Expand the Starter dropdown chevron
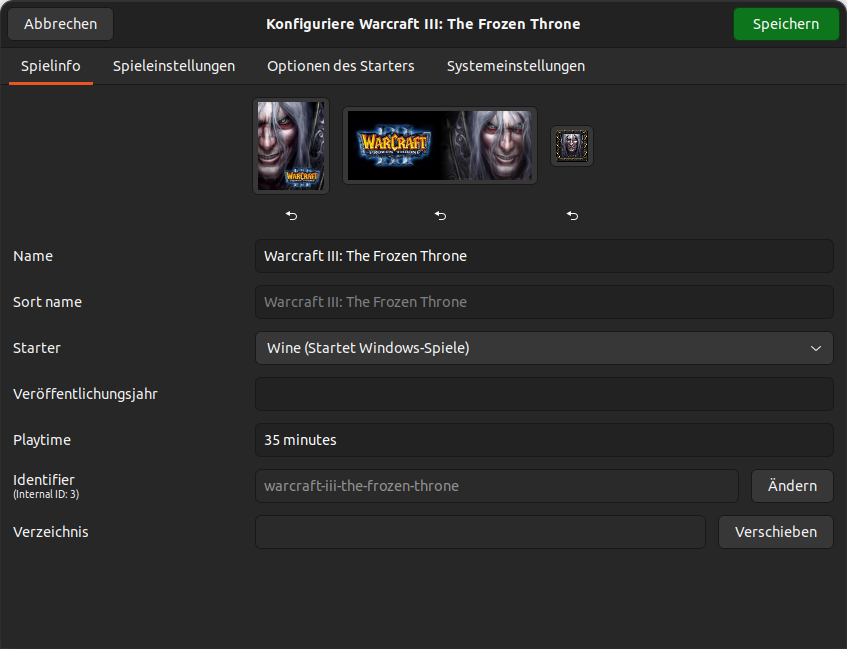The width and height of the screenshot is (847, 649). (x=816, y=348)
